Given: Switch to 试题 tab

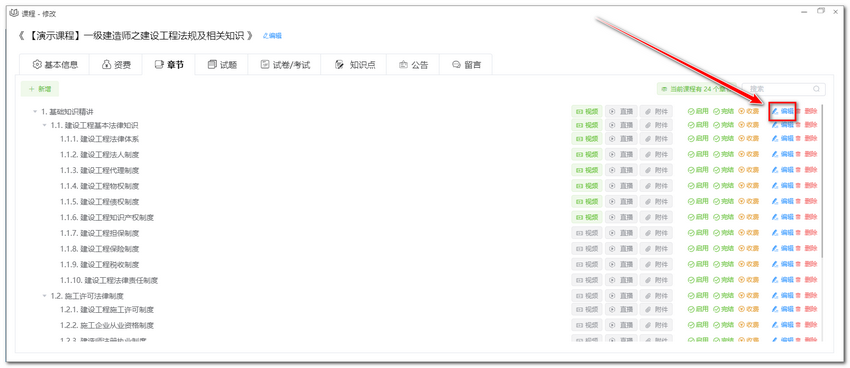Looking at the screenshot, I should click(x=222, y=64).
